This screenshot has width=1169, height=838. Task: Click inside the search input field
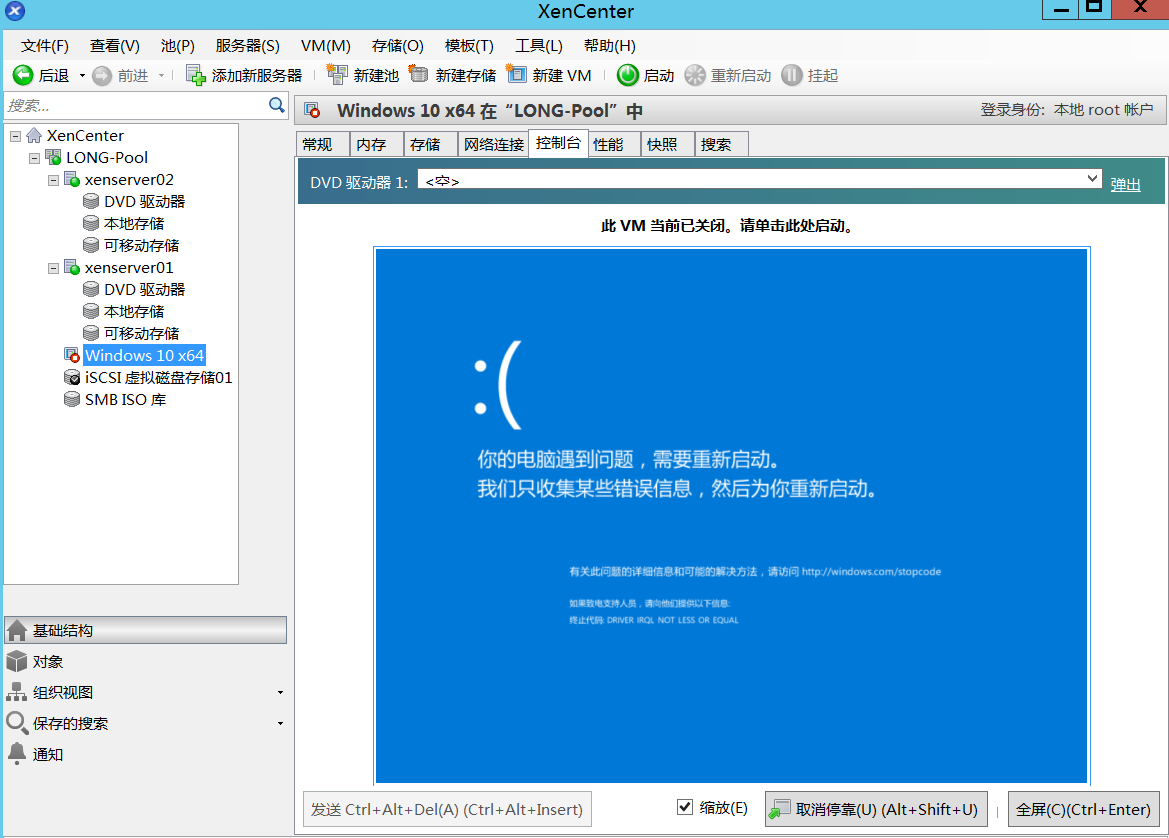136,106
